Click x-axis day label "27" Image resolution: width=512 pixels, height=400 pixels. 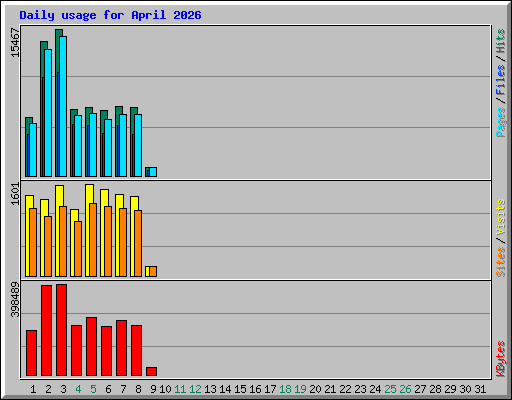tap(420, 389)
